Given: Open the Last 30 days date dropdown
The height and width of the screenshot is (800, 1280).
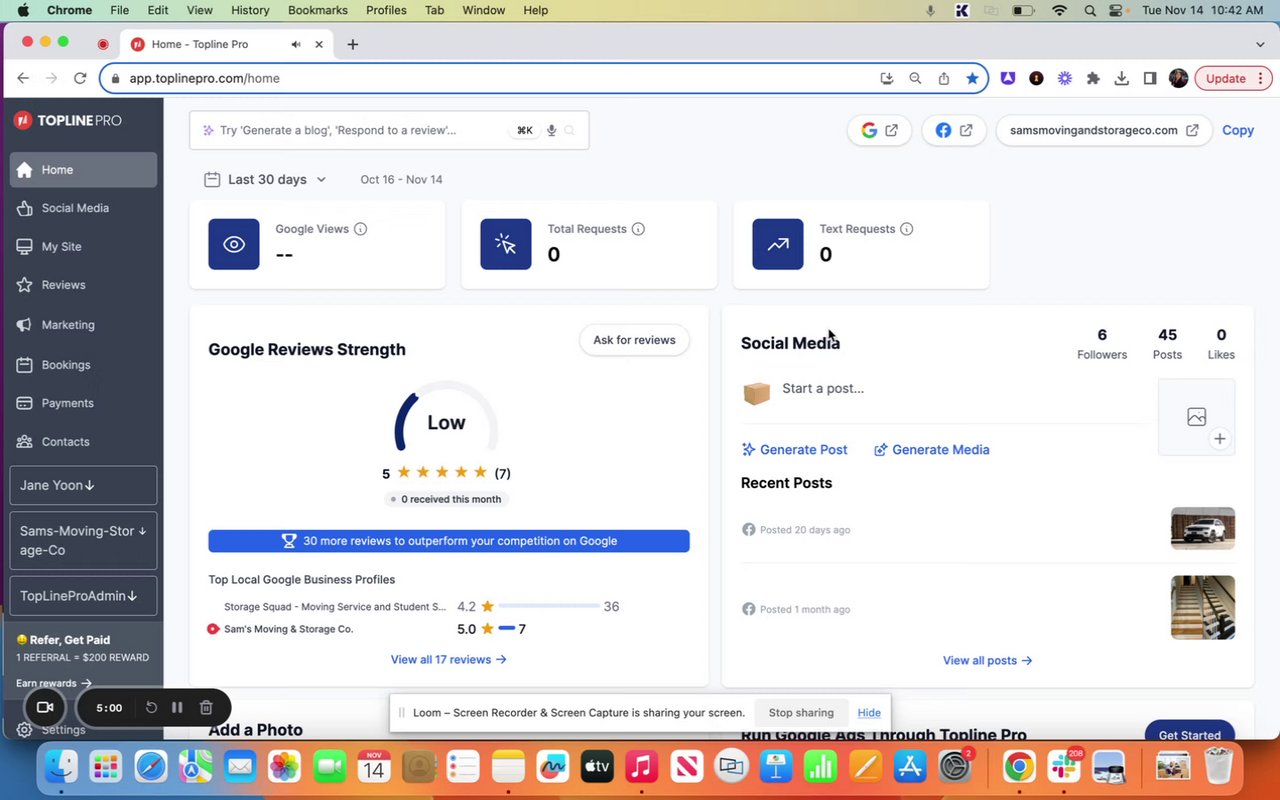Looking at the screenshot, I should point(265,180).
